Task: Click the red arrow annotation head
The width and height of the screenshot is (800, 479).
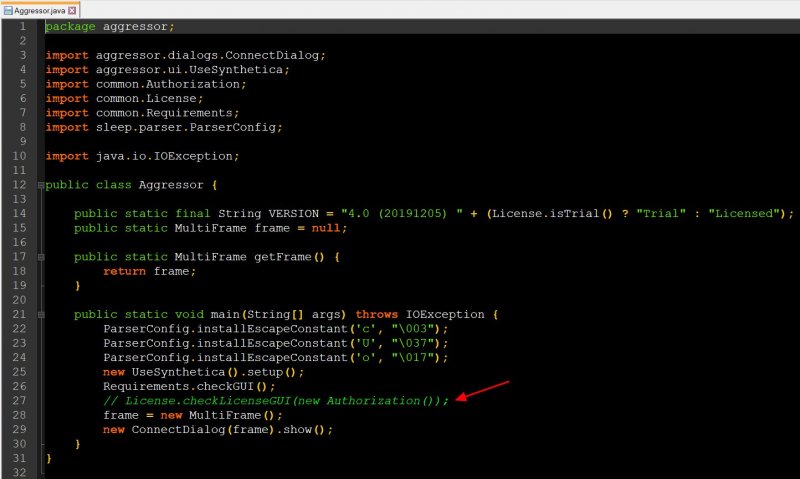Action: [x=460, y=399]
